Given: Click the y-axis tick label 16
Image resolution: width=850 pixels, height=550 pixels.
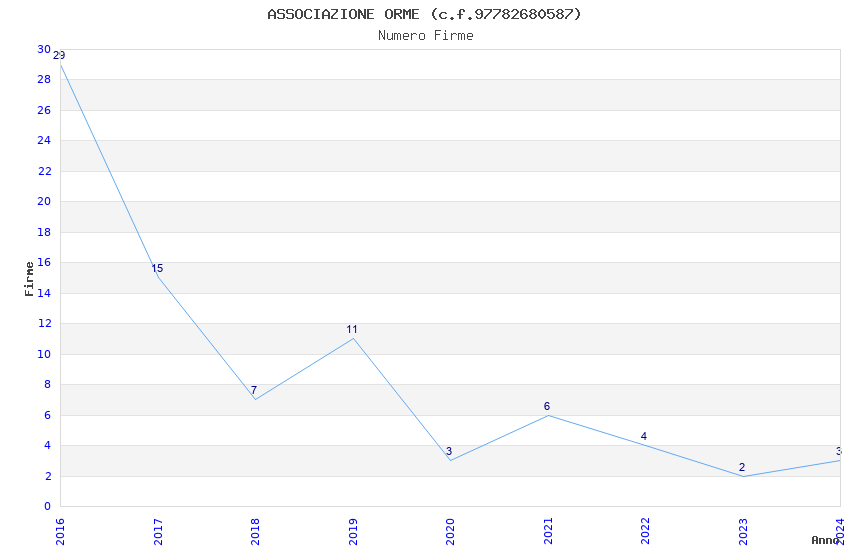Looking at the screenshot, I should click(44, 263).
